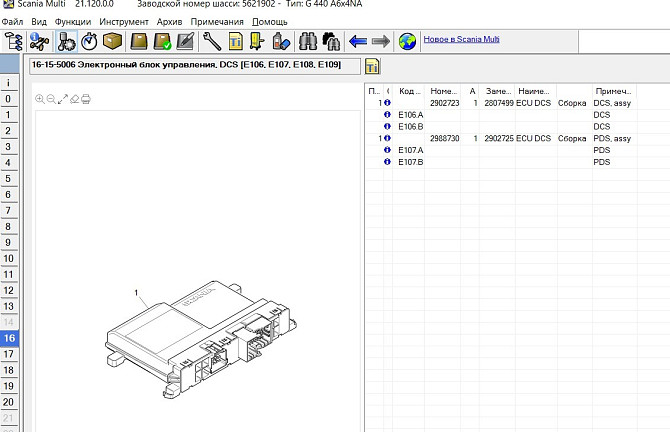Click part number 2902723 cell
The width and height of the screenshot is (670, 432).
pos(443,103)
